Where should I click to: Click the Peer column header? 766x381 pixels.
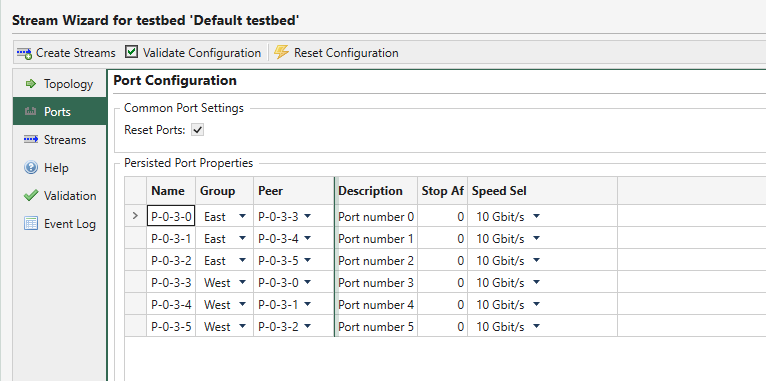pos(294,191)
